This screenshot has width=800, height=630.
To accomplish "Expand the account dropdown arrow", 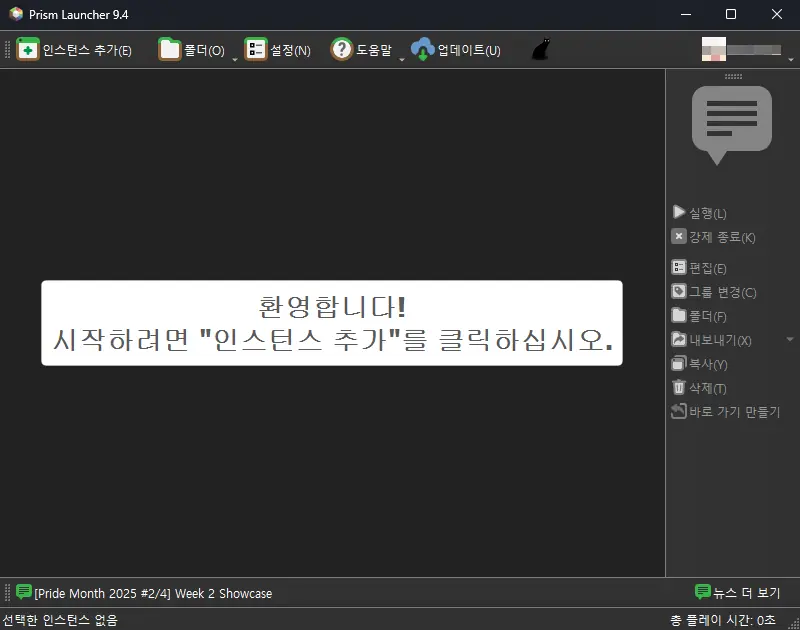I will coord(791,59).
